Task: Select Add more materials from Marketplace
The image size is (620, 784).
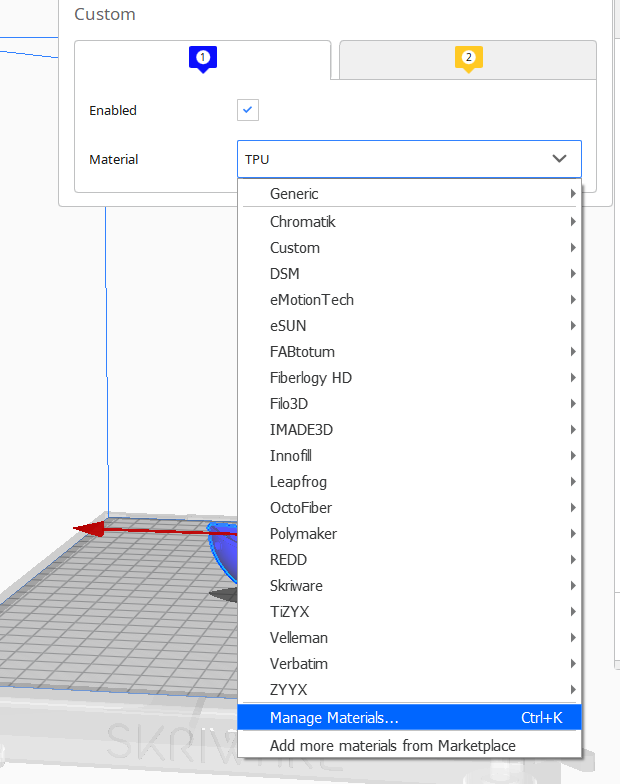Action: (409, 746)
